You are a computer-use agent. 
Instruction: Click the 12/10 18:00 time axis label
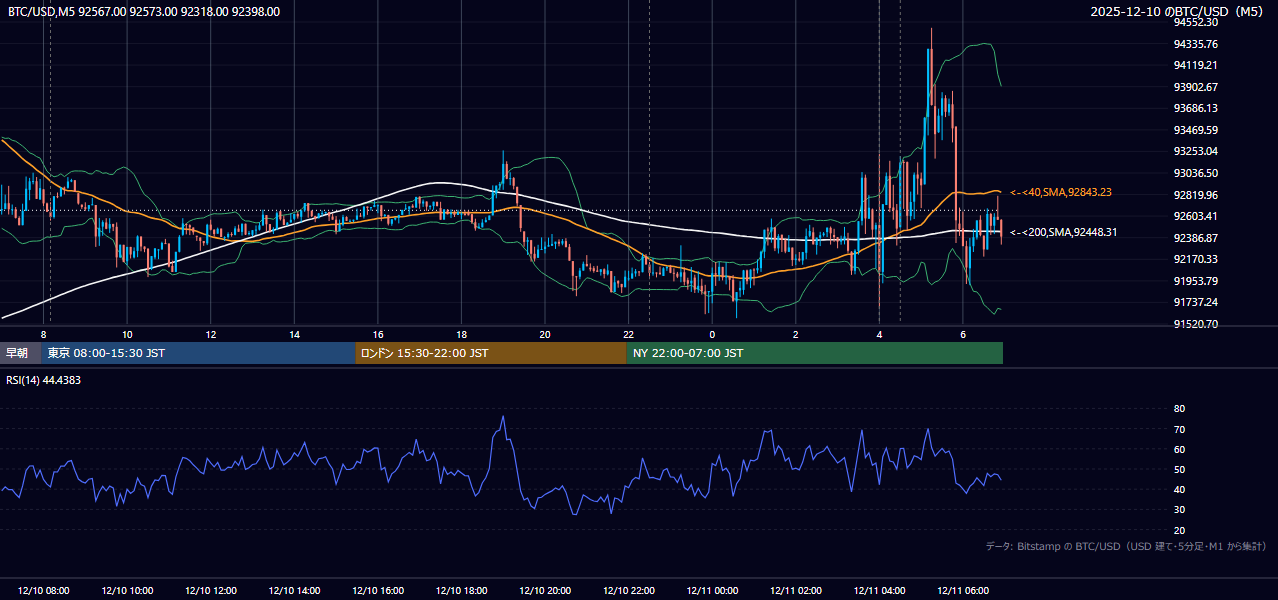(x=461, y=591)
